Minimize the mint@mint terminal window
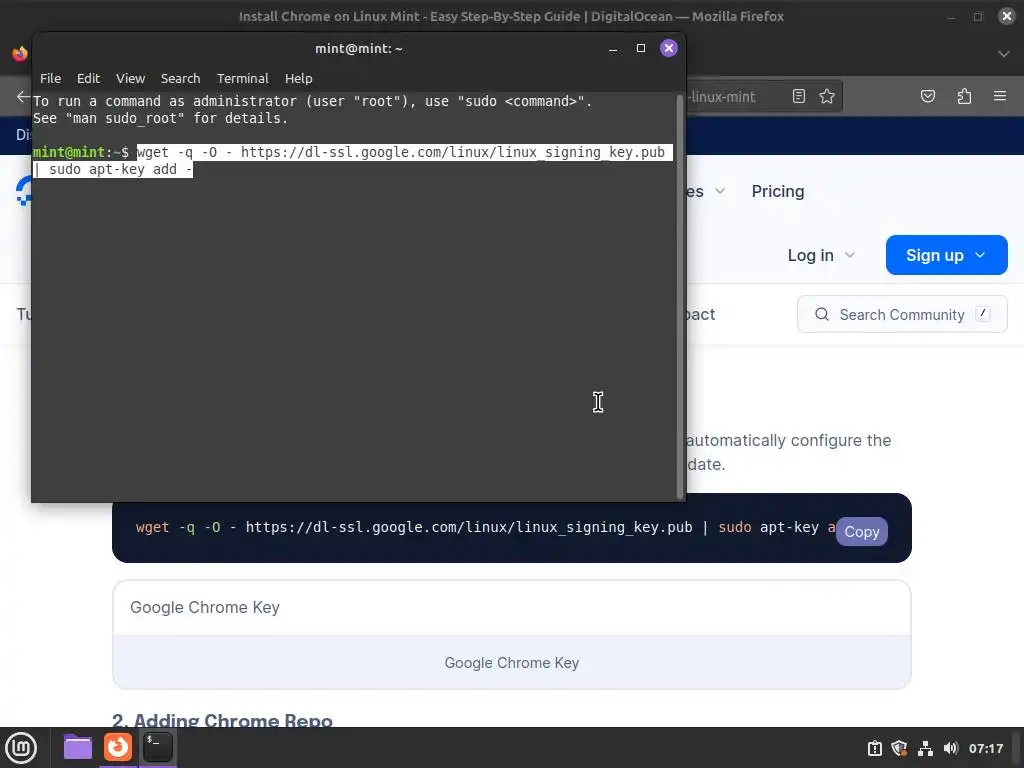1024x768 pixels. coord(613,48)
